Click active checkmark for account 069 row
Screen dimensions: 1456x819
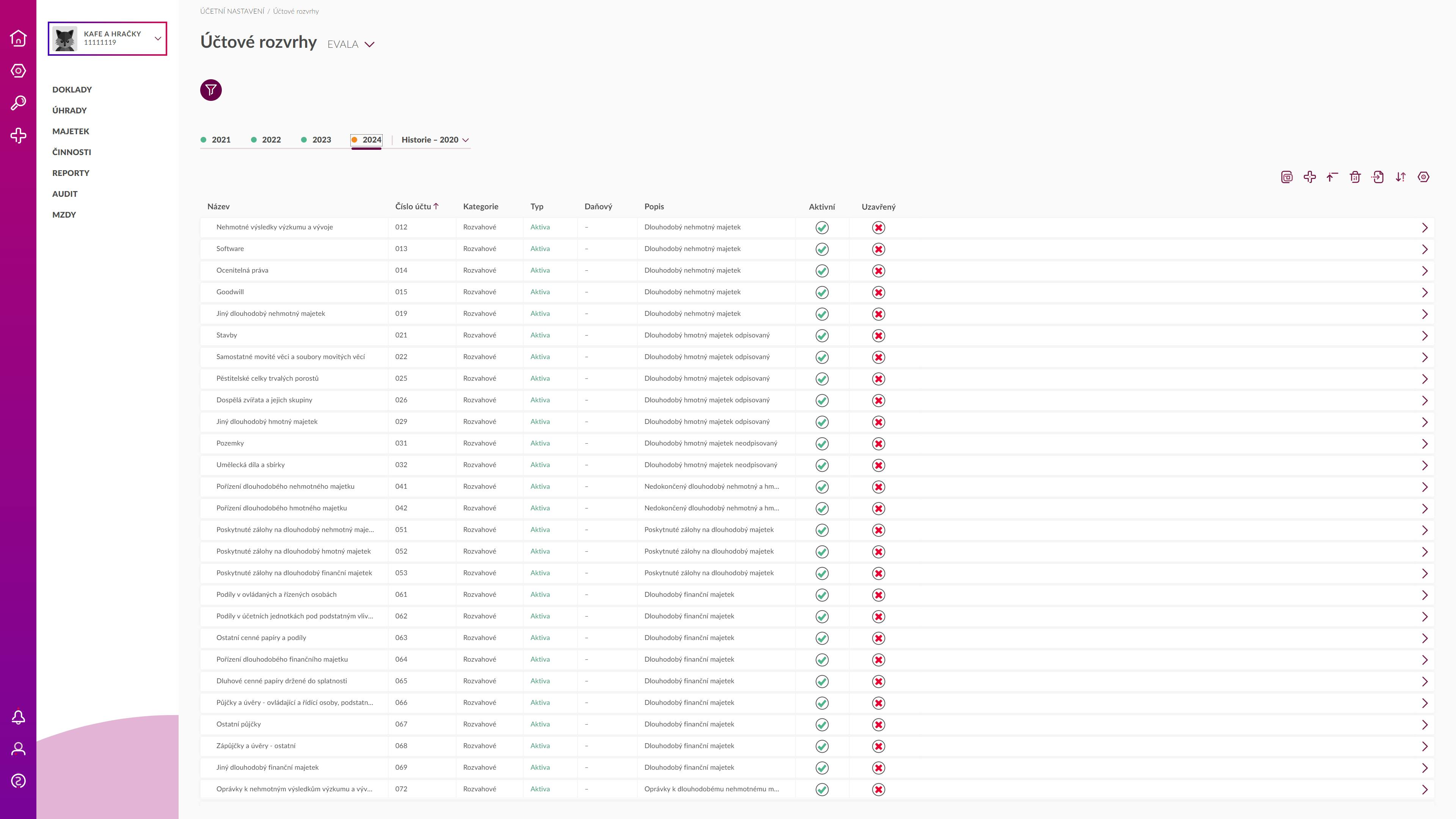[x=822, y=767]
